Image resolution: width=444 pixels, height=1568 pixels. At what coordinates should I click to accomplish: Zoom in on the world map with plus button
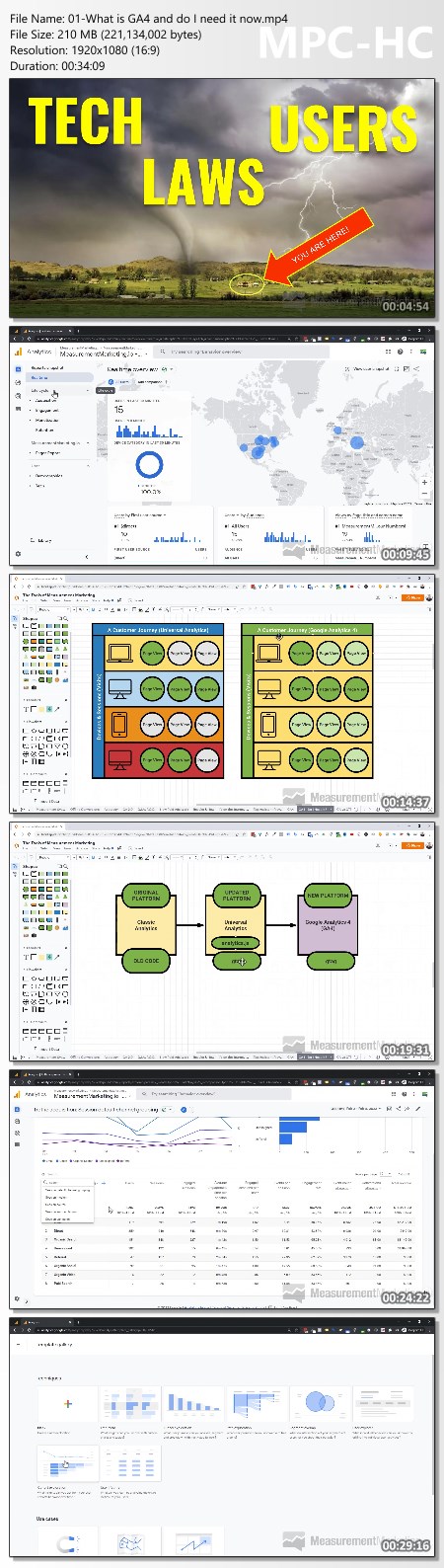point(424,482)
